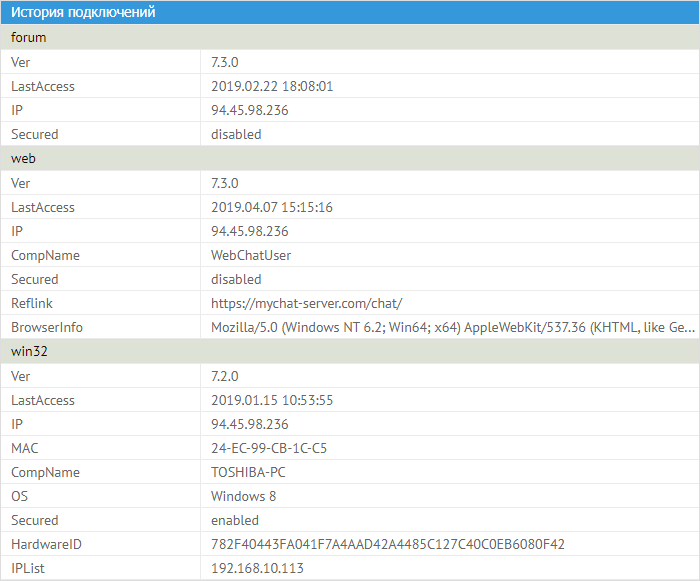Click the Windows 8 OS value
Image resolution: width=700 pixels, height=581 pixels.
click(x=243, y=496)
